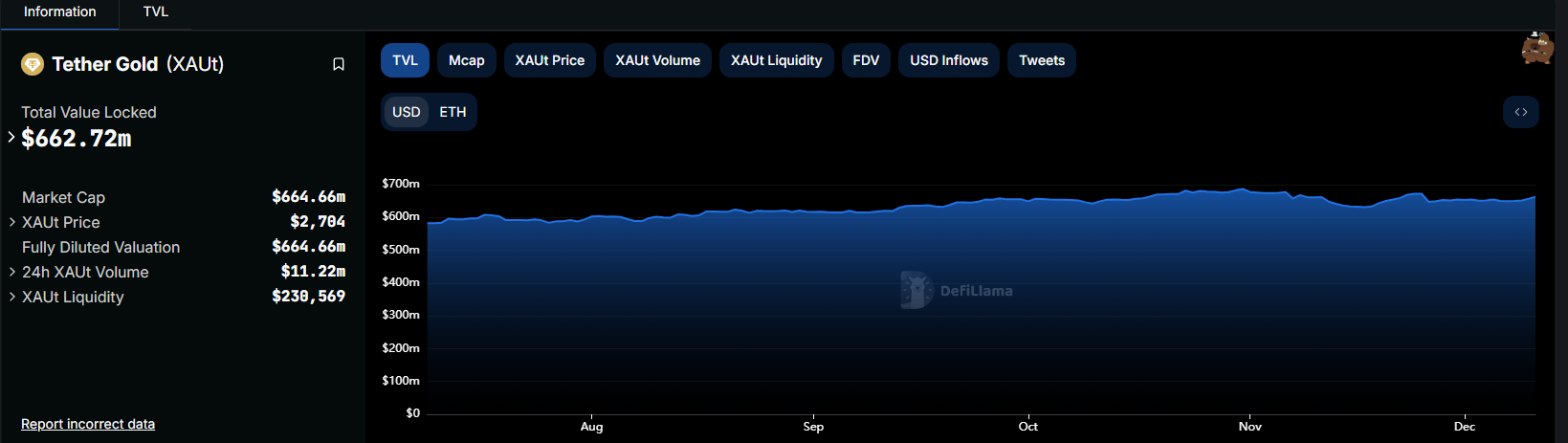Image resolution: width=1568 pixels, height=443 pixels.
Task: Click the llama mascot icon
Action: [1537, 48]
